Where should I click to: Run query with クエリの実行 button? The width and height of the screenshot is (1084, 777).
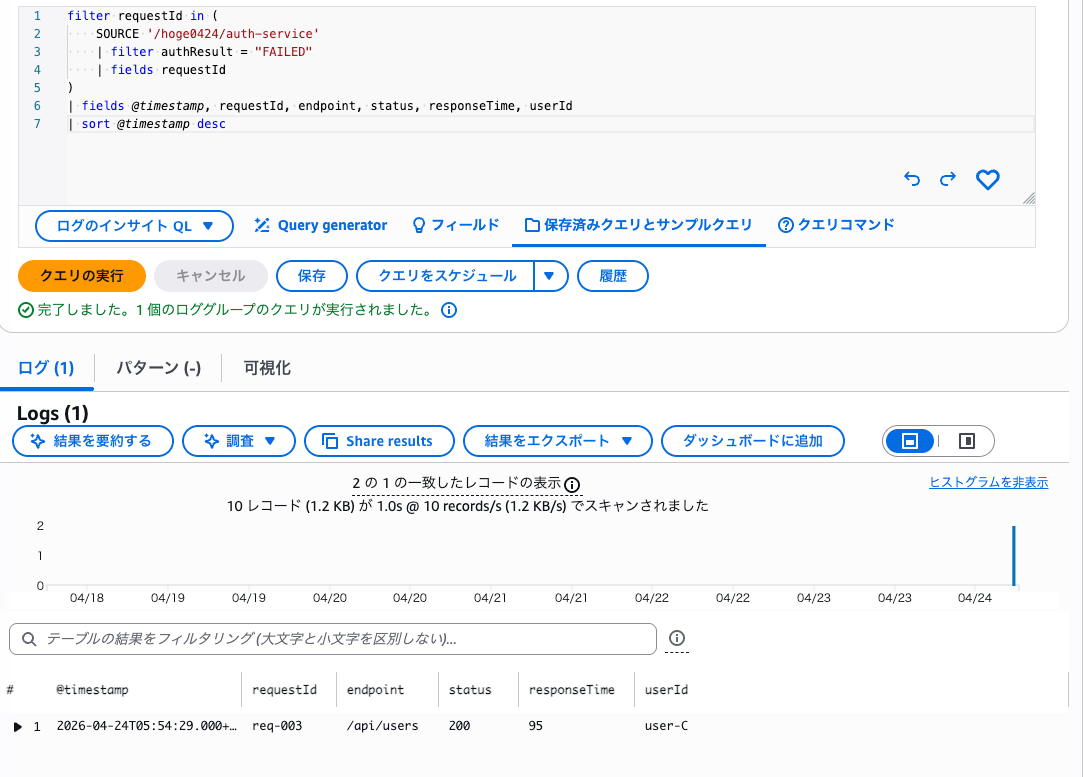coord(82,276)
